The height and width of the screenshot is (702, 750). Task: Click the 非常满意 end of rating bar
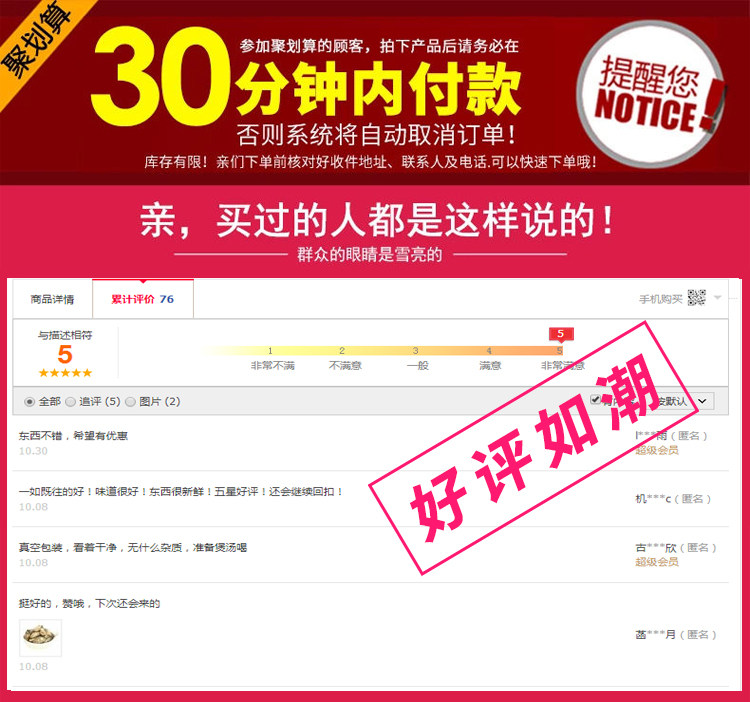[562, 366]
